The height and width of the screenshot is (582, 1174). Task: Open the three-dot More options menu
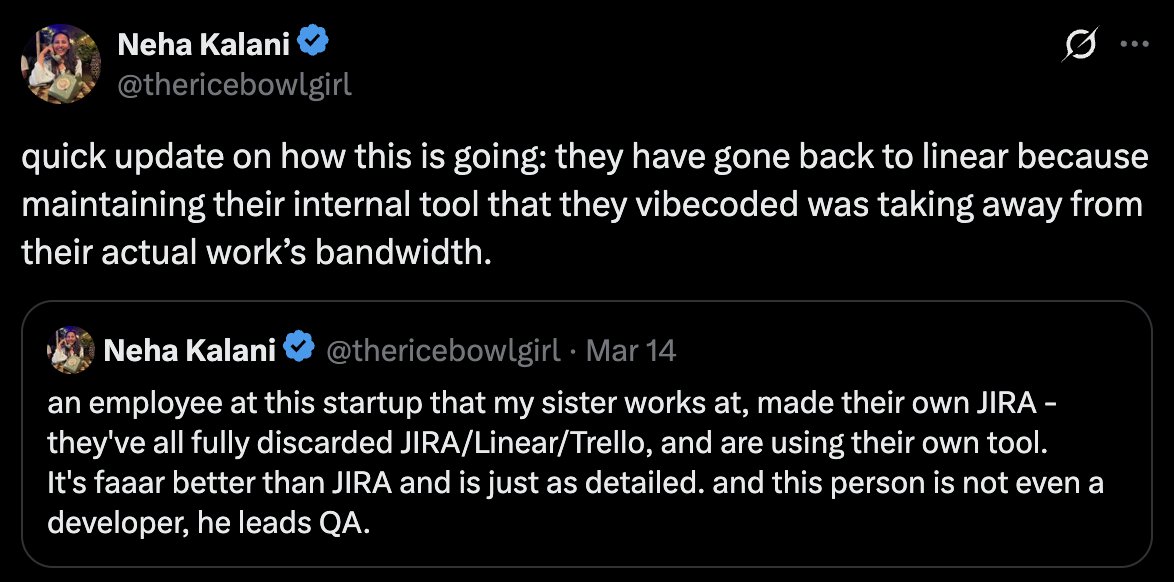coord(1134,45)
